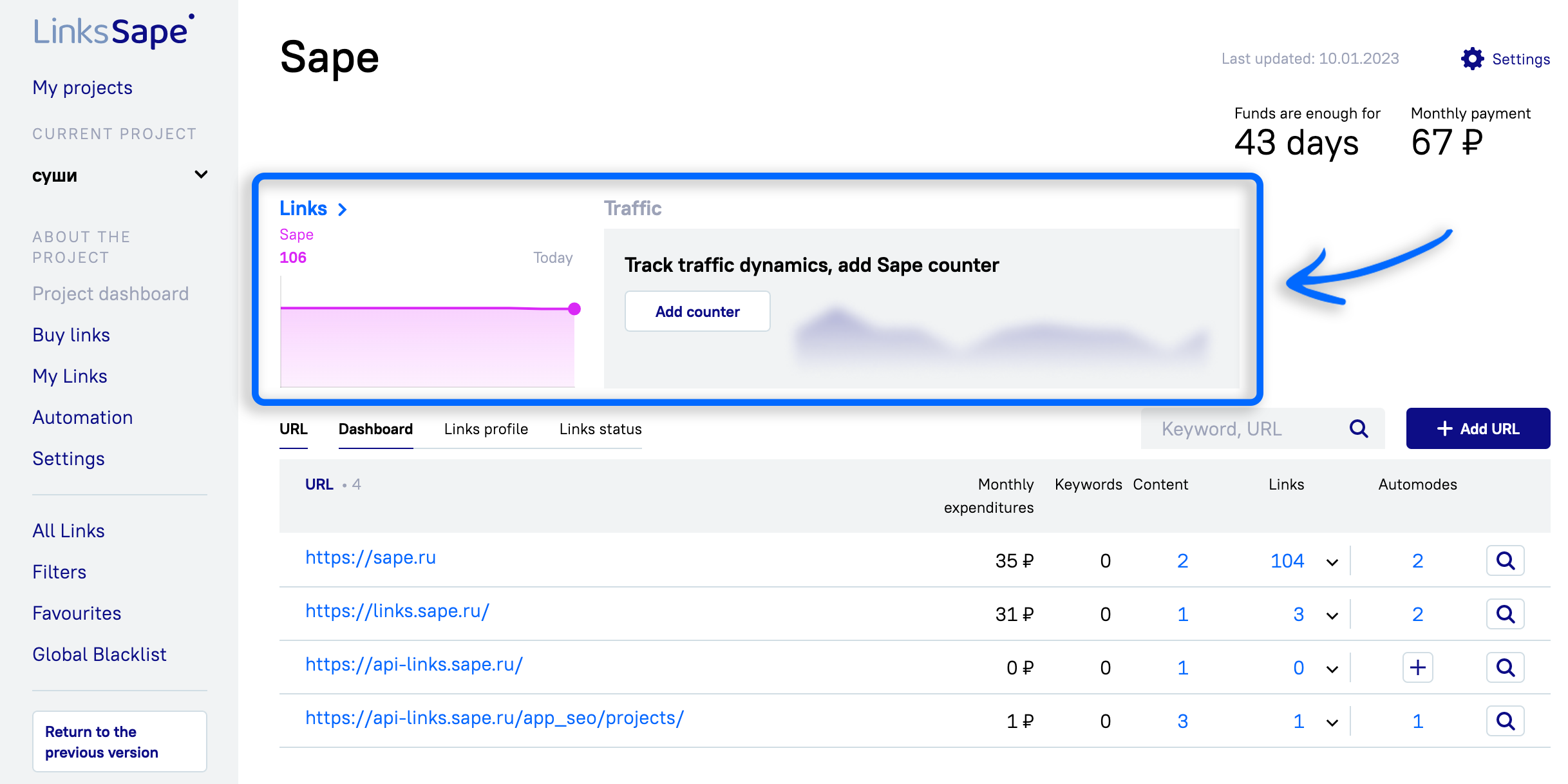Click links count 1 in app_seo/projects row
Image resolution: width=1568 pixels, height=784 pixels.
pyautogui.click(x=1298, y=721)
